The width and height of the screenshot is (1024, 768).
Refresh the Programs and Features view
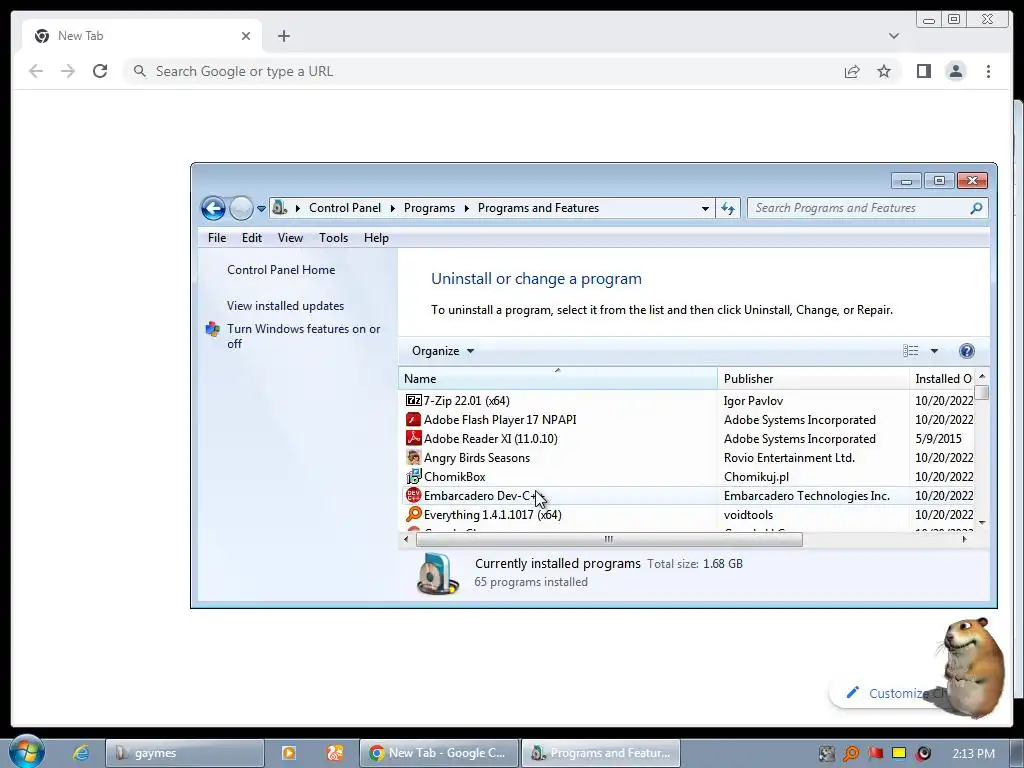point(728,208)
